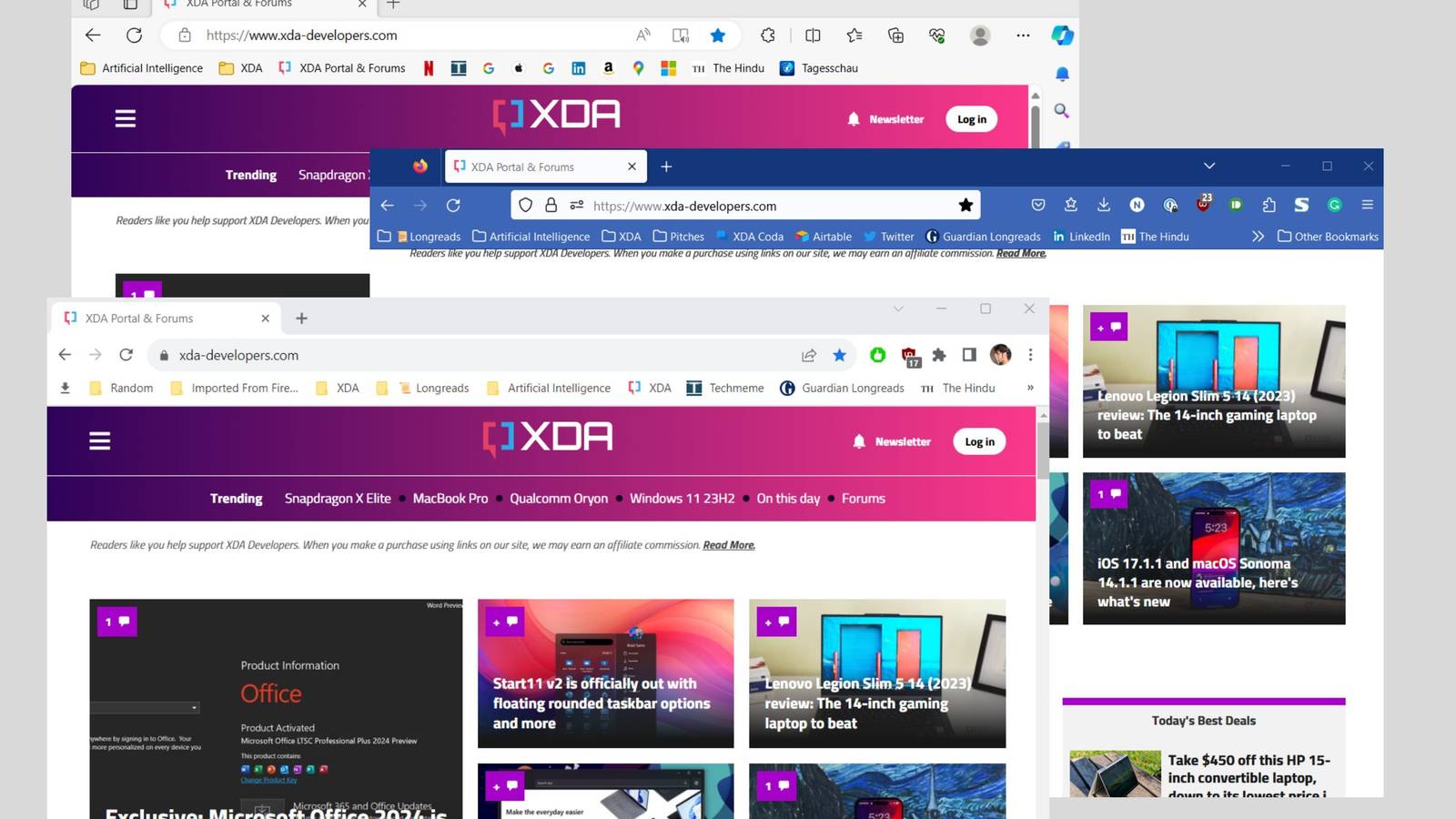Show more Firefox bookmarks with double chevron

point(1258,237)
